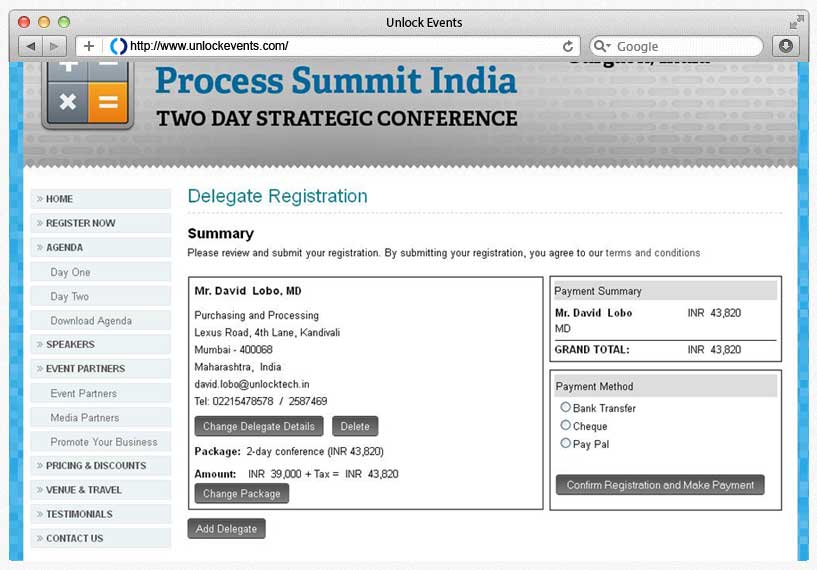Click Confirm Registration and Make Payment button

tap(660, 485)
